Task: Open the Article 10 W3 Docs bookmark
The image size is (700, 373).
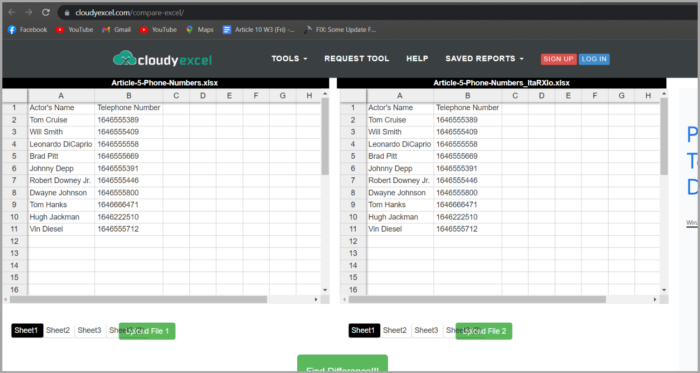Action: (x=259, y=30)
